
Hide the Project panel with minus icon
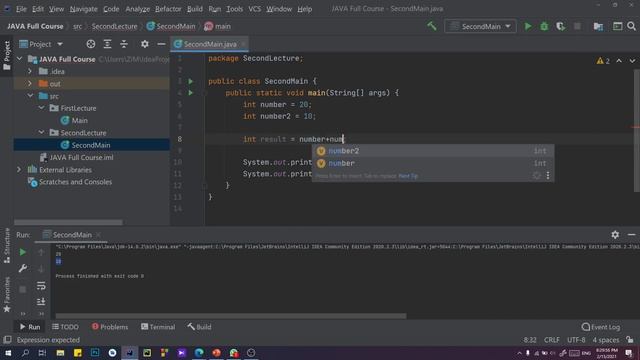click(x=161, y=44)
